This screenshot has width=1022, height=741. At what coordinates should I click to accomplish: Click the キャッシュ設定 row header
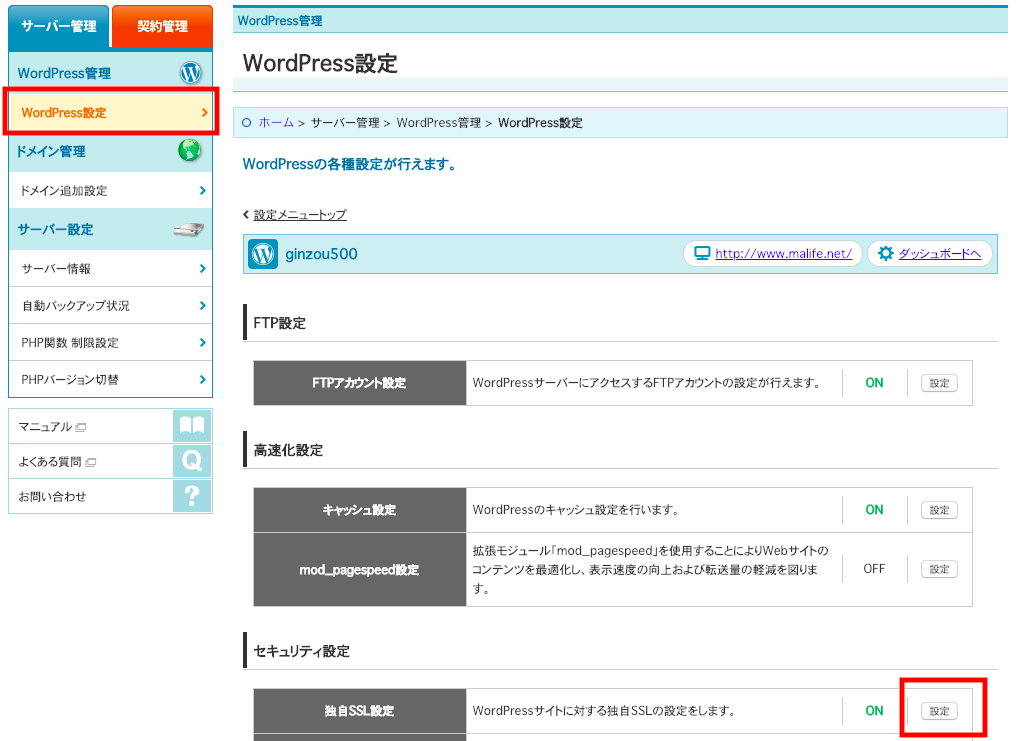(x=360, y=510)
